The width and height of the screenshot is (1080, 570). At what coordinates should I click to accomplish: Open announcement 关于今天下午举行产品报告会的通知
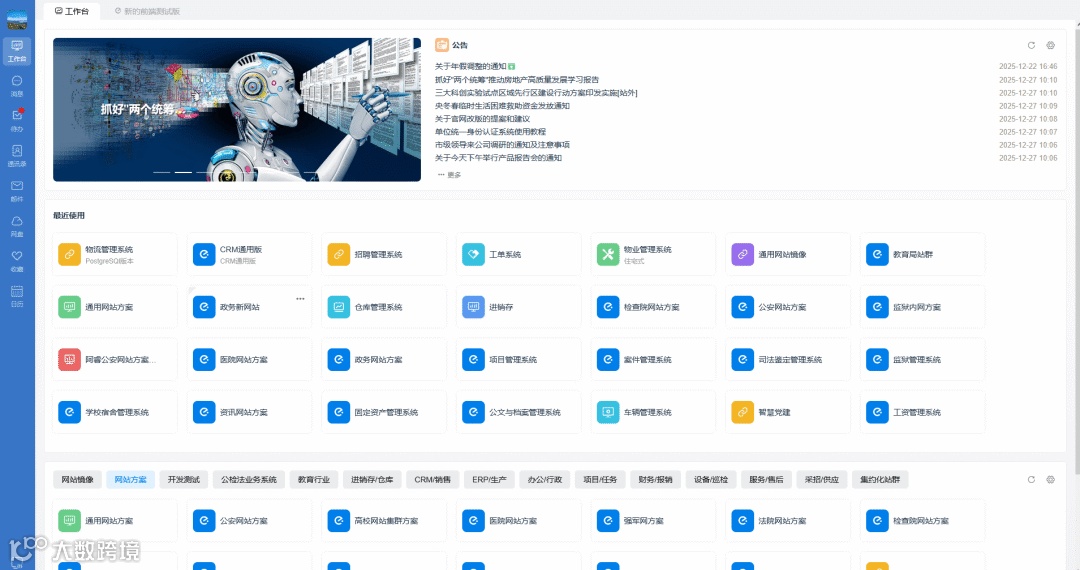pyautogui.click(x=498, y=158)
